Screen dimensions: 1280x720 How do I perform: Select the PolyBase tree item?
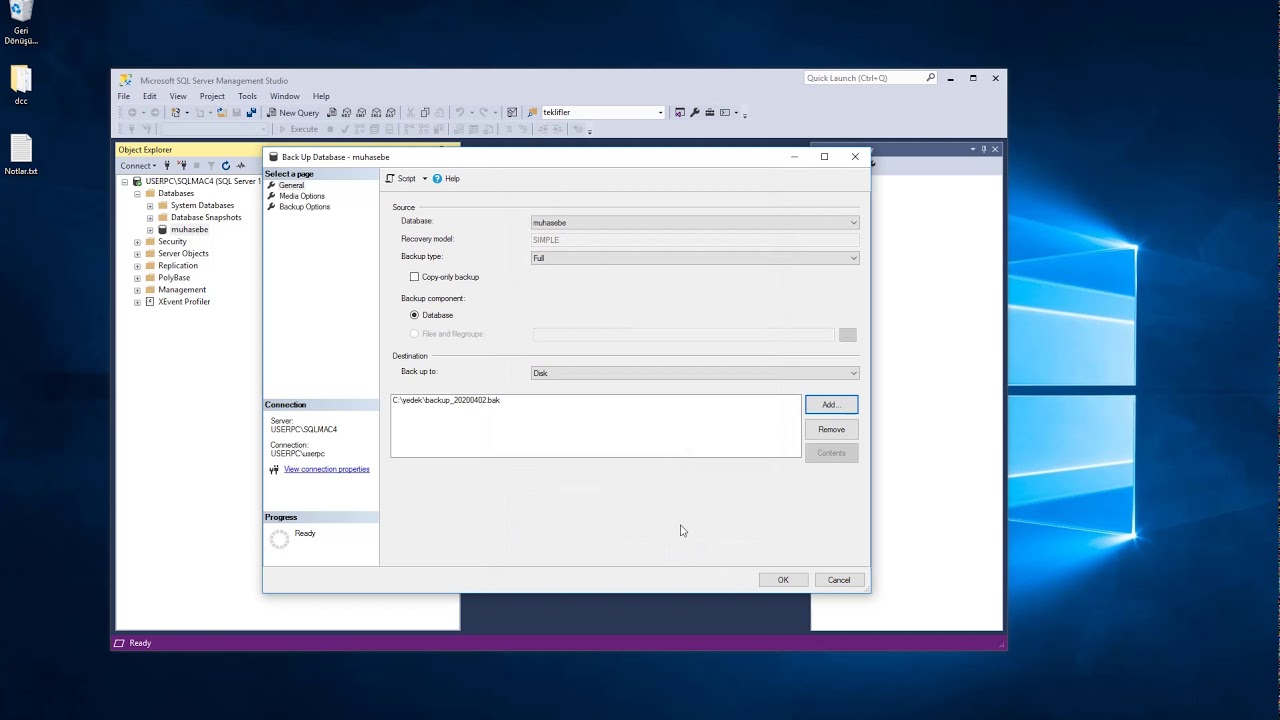click(x=174, y=278)
